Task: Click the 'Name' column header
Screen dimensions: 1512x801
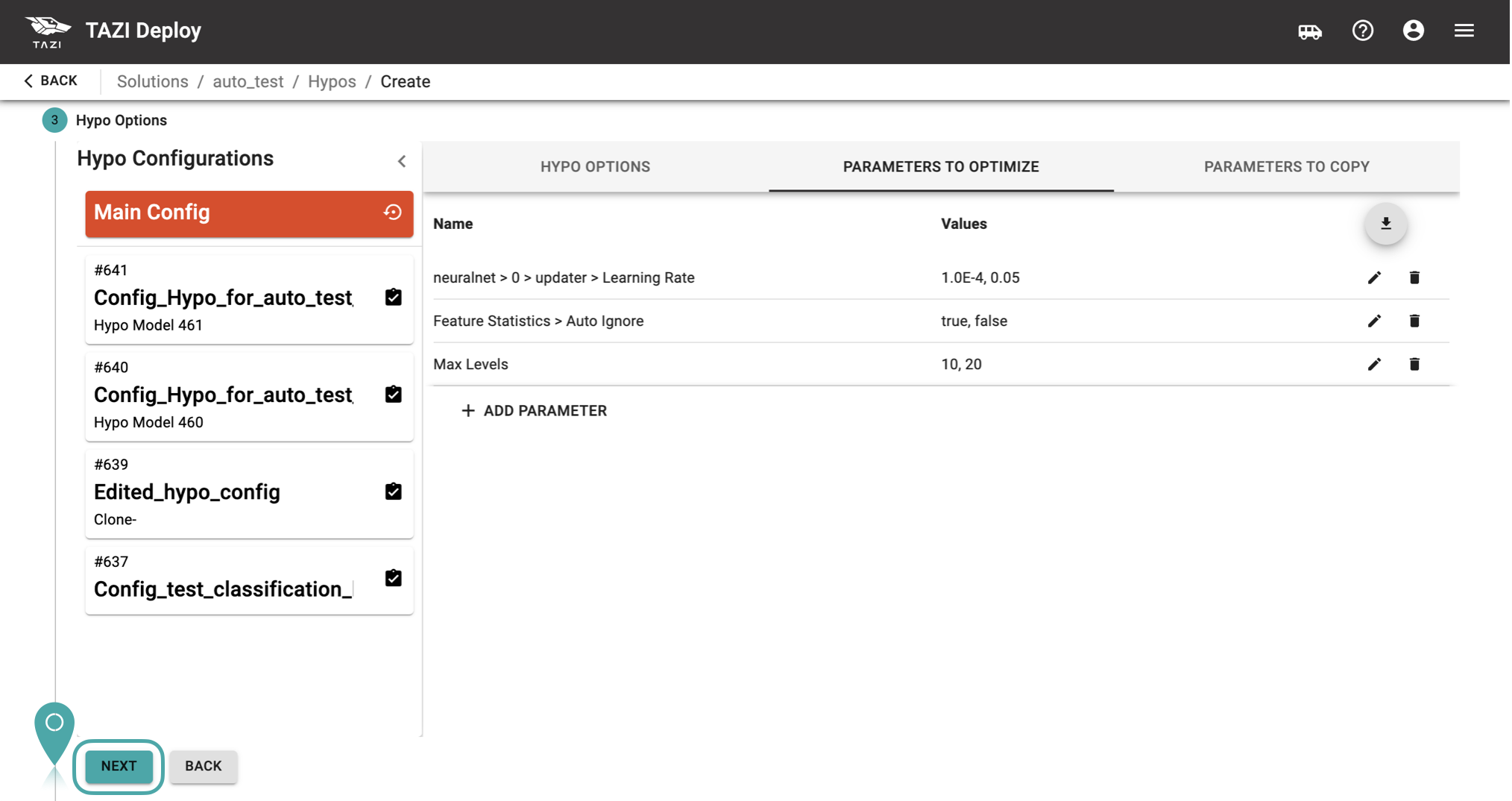Action: tap(453, 224)
